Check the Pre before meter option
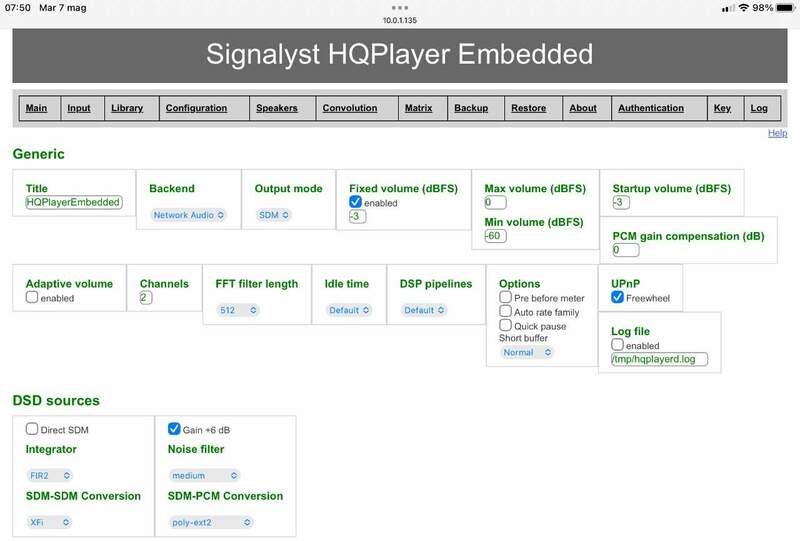 tap(505, 297)
